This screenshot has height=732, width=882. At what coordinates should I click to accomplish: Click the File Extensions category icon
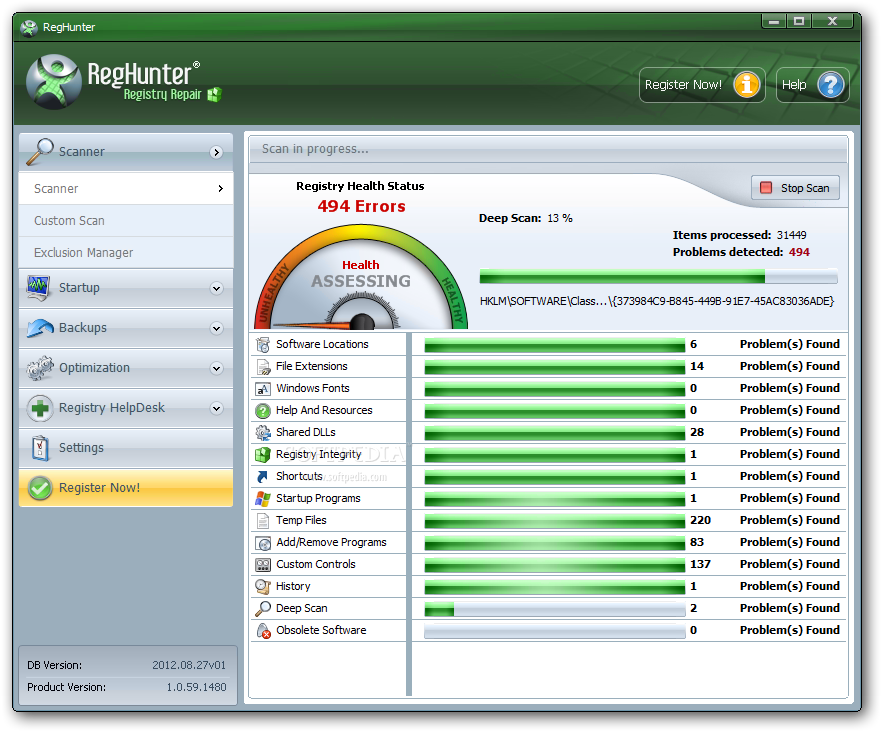263,366
